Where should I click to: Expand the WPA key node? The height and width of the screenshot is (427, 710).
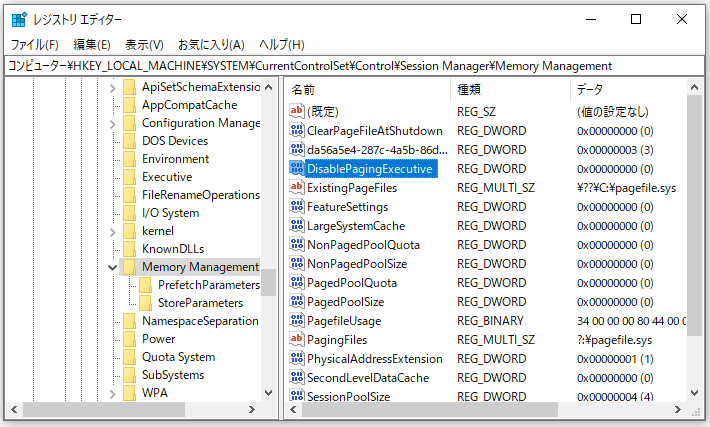(113, 394)
